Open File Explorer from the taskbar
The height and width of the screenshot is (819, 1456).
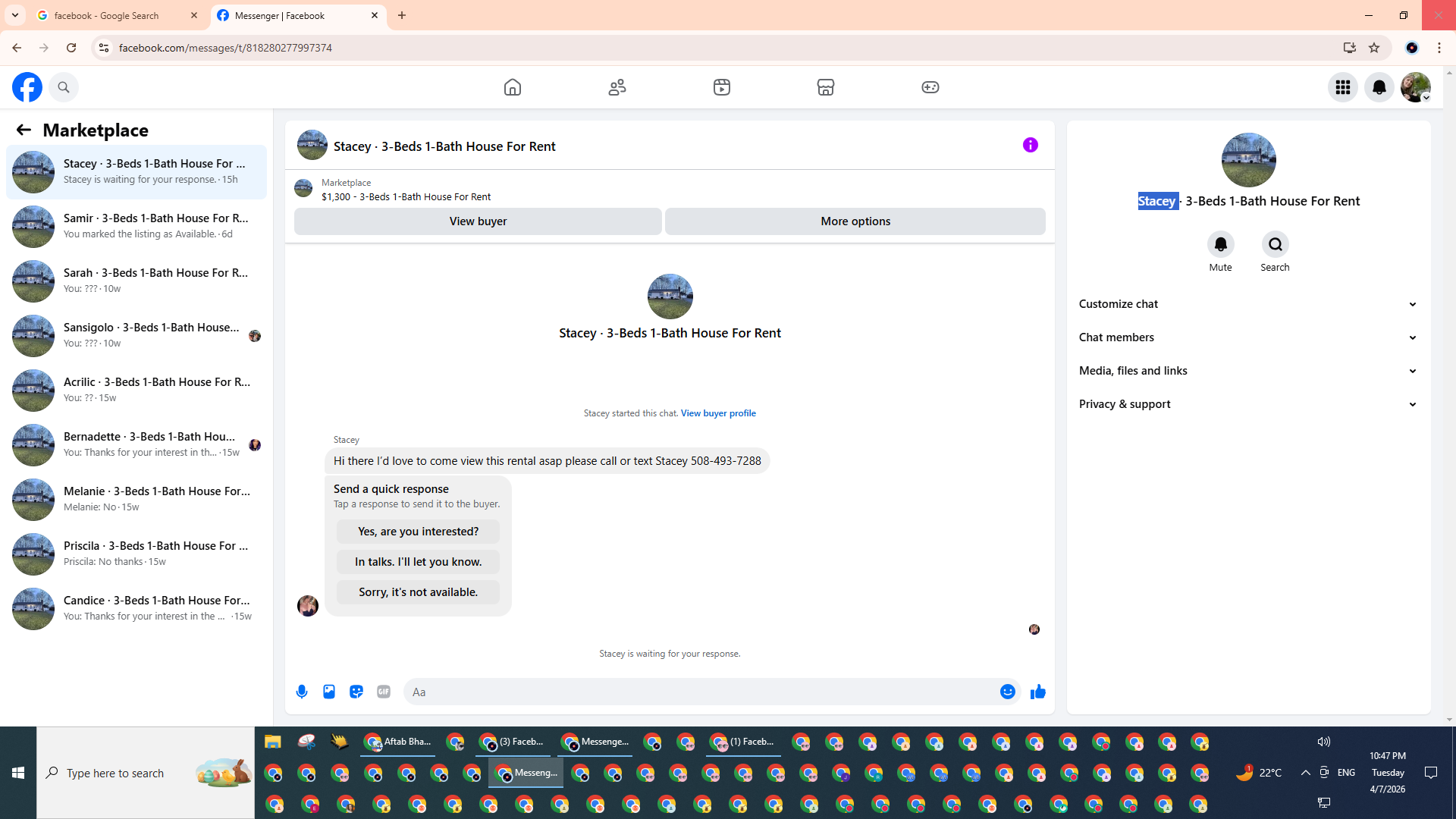pyautogui.click(x=273, y=742)
